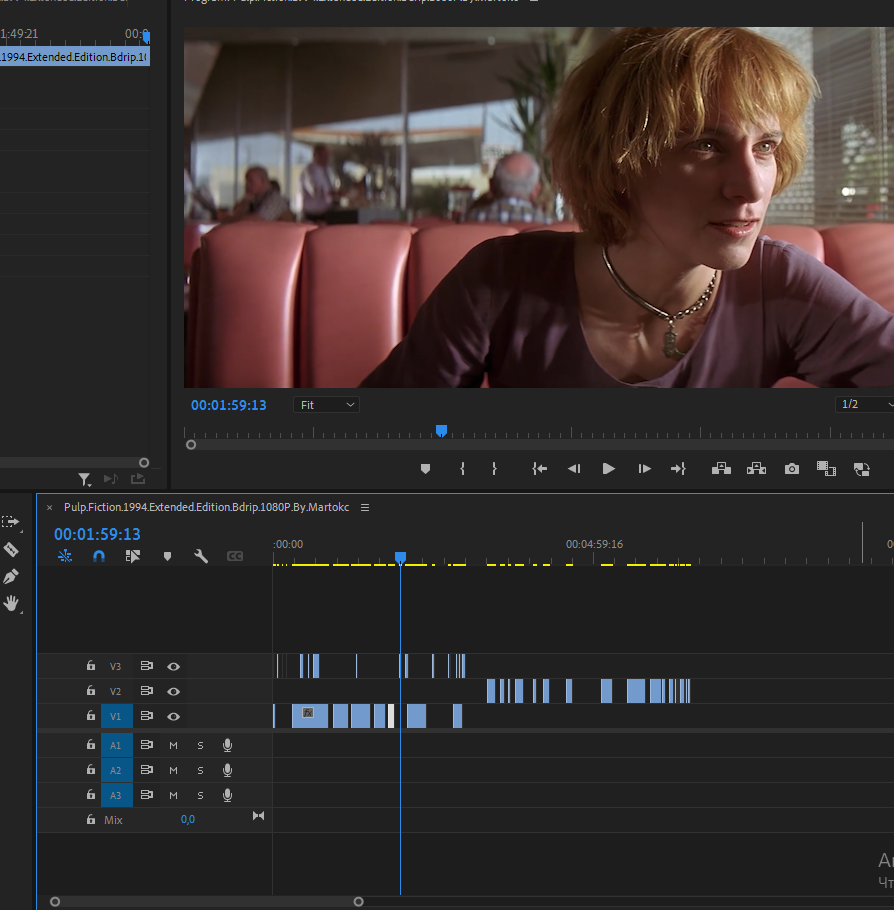Viewport: 894px width, 910px height.
Task: Toggle lock on Mix track
Action: [91, 819]
